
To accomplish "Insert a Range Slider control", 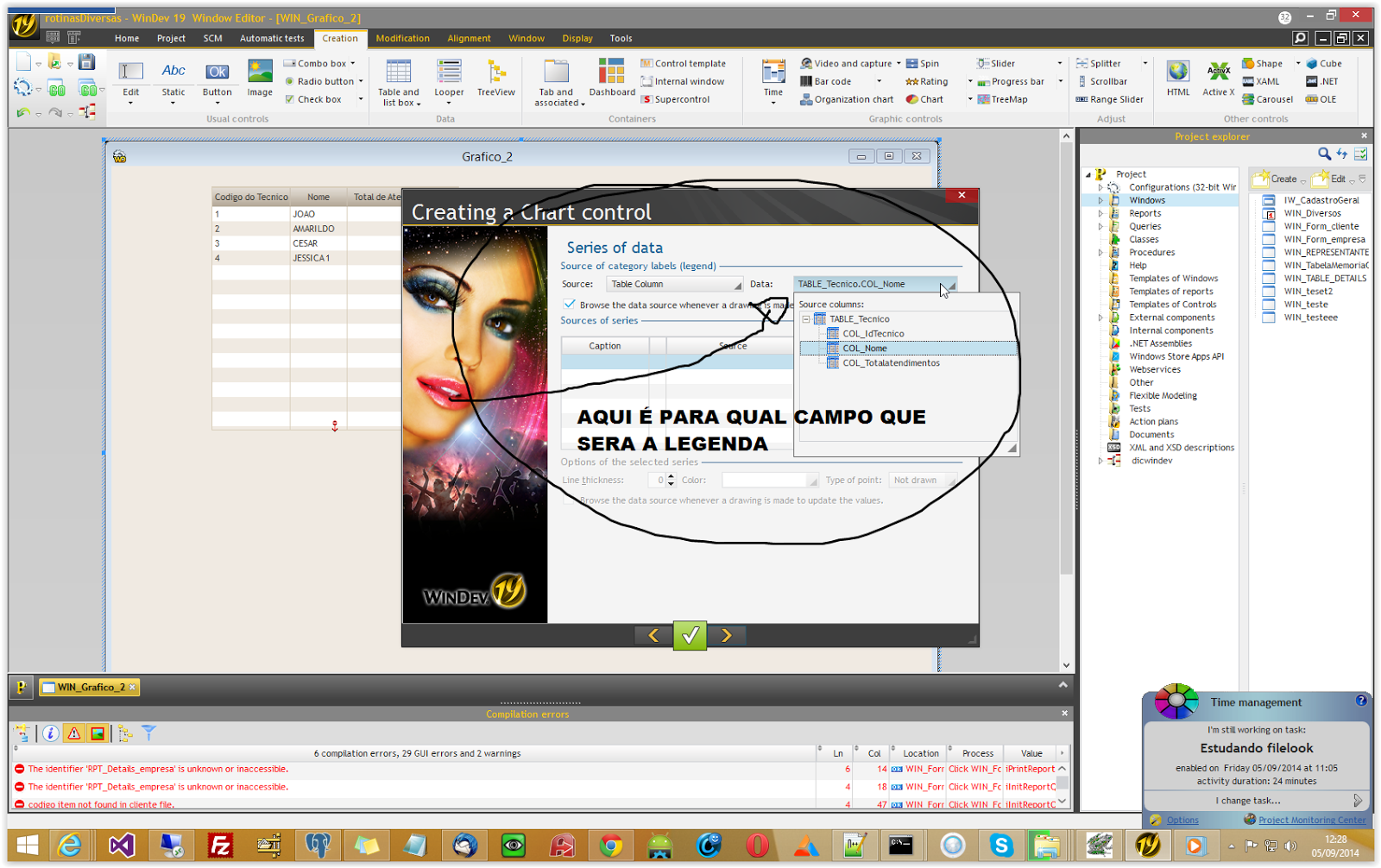I will coord(1110,99).
